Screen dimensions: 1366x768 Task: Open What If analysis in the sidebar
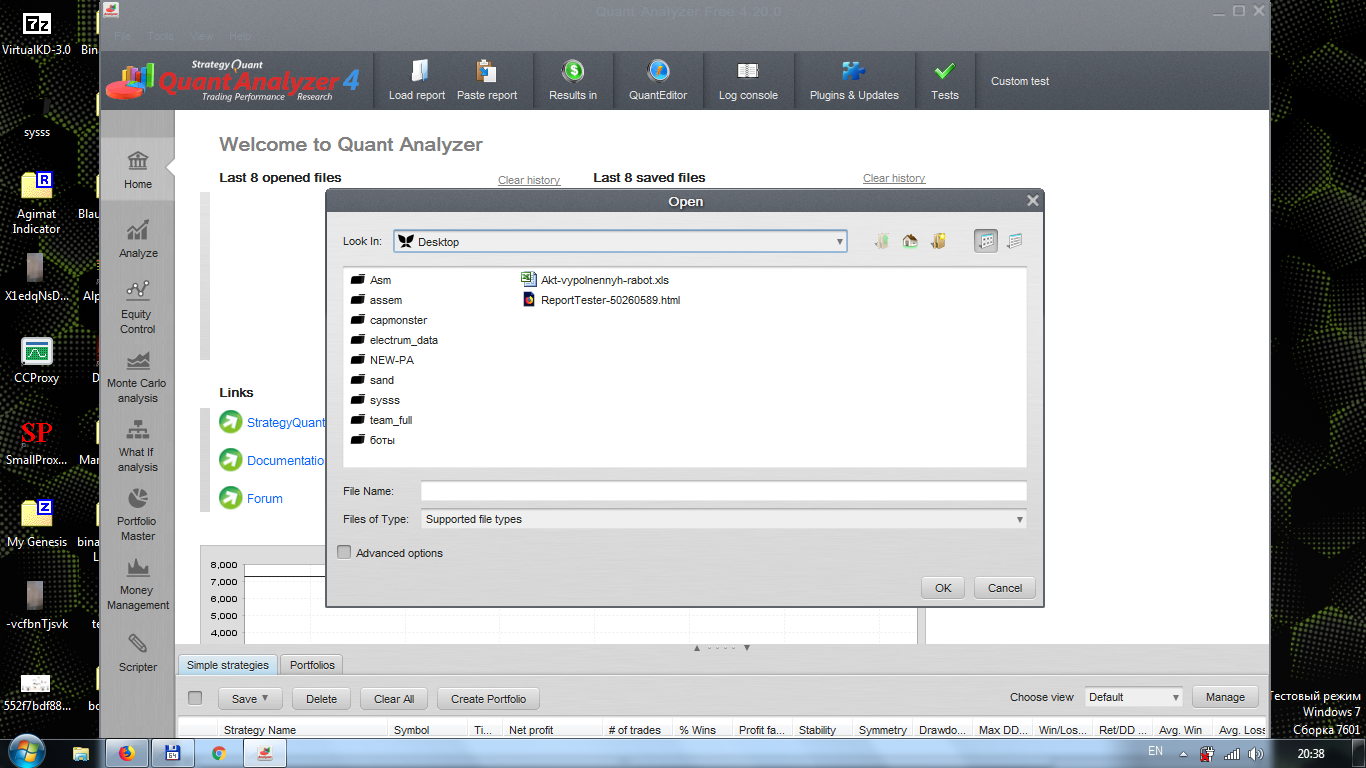coord(137,445)
